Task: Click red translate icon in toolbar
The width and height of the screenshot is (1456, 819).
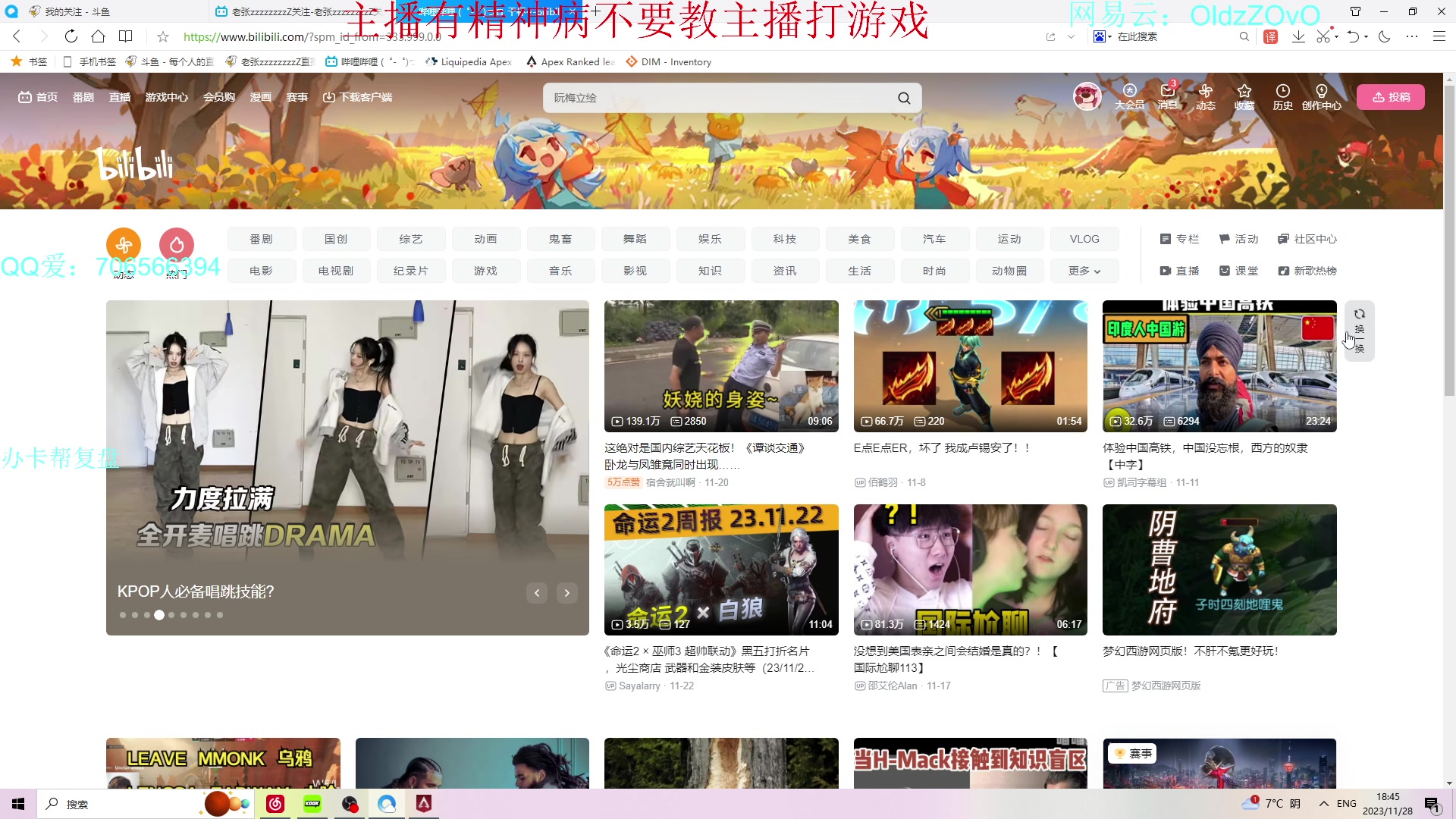Action: (1271, 36)
